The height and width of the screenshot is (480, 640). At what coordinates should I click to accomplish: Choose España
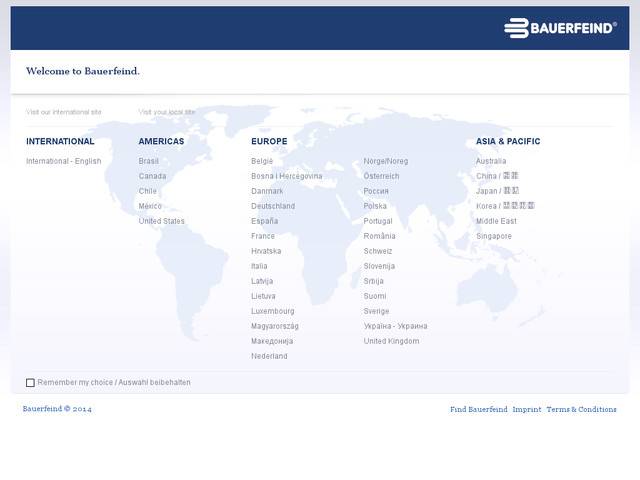click(x=264, y=221)
